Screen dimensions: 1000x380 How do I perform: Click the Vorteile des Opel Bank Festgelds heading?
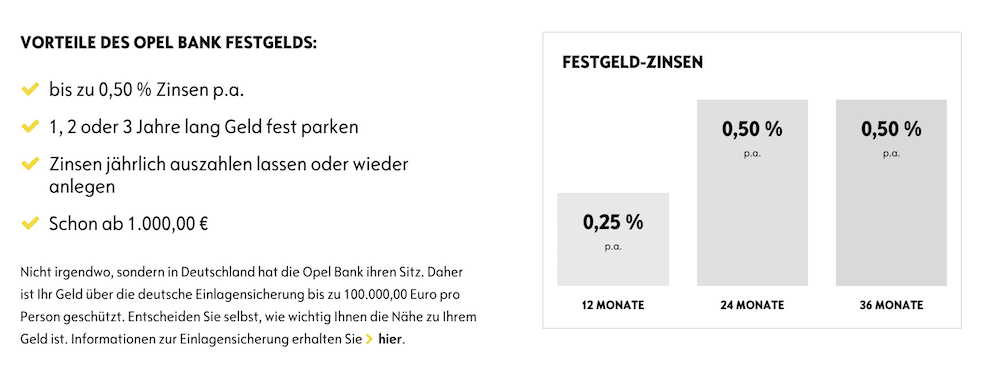pos(168,43)
